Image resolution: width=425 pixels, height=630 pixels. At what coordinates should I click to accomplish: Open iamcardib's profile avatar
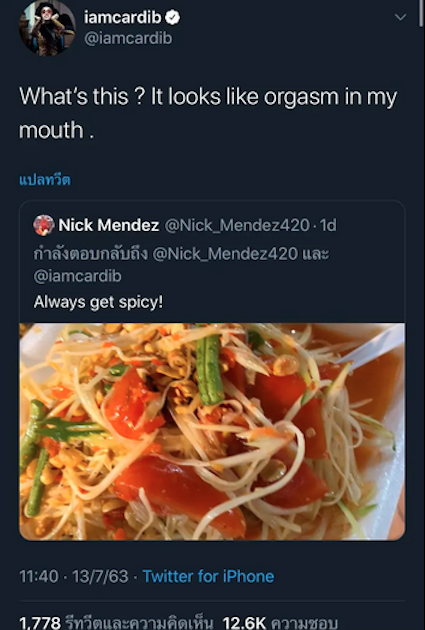coord(47,27)
